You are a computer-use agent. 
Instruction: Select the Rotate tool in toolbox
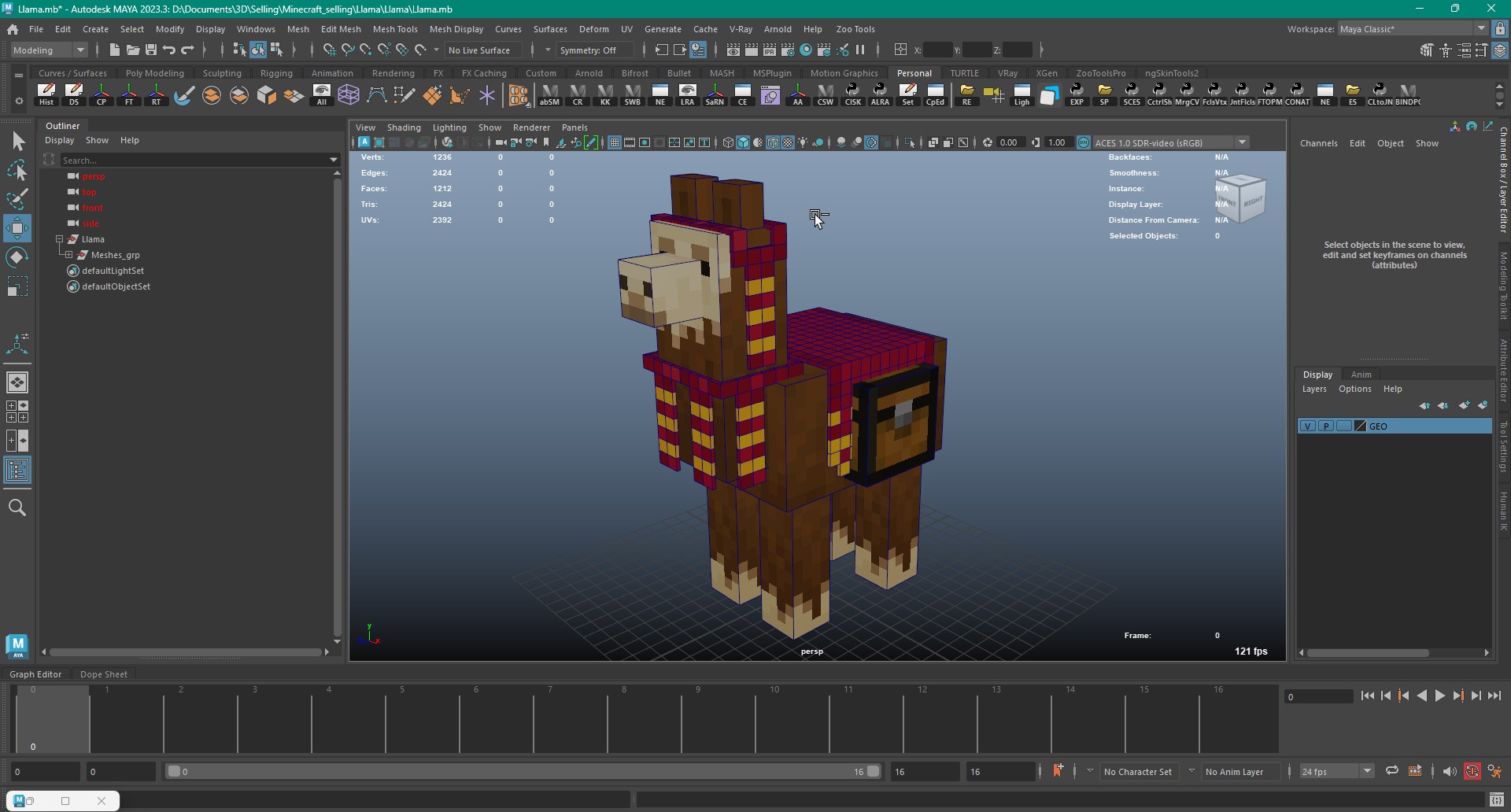click(17, 257)
